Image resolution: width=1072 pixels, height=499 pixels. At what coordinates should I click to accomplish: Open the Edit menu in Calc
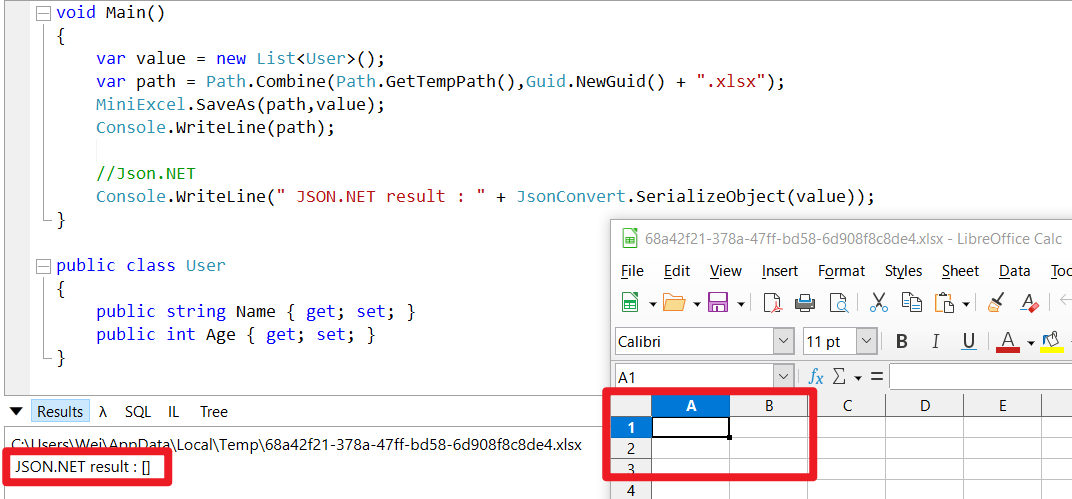click(677, 271)
